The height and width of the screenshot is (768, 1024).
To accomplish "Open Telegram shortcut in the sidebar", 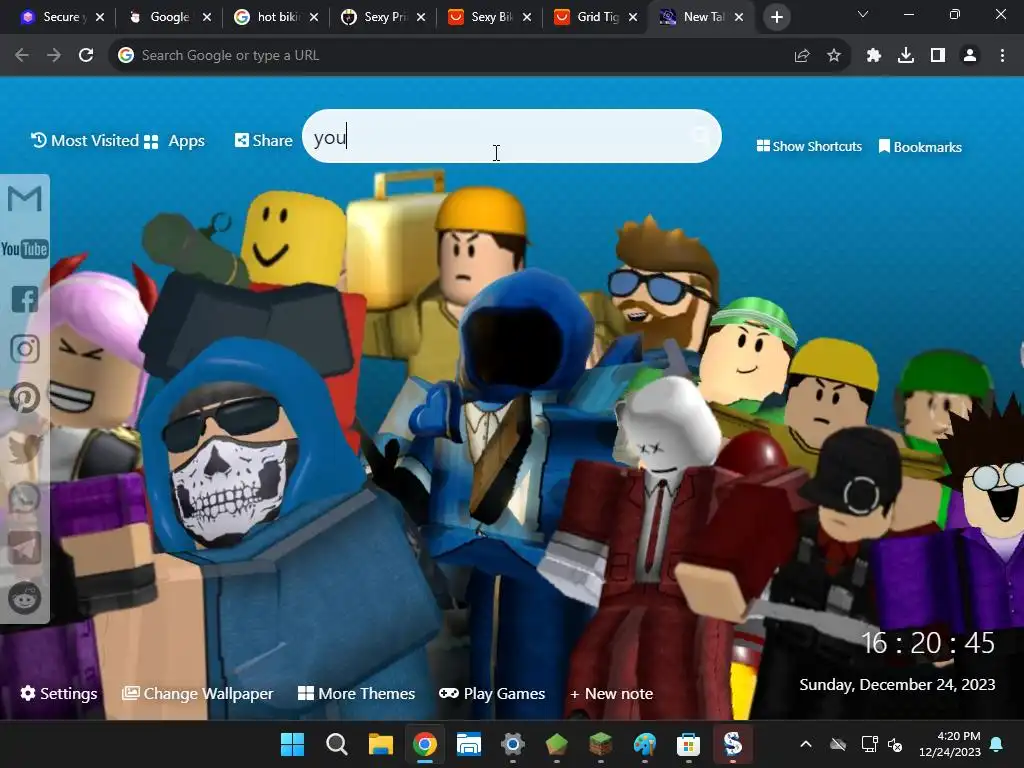I will pos(25,548).
